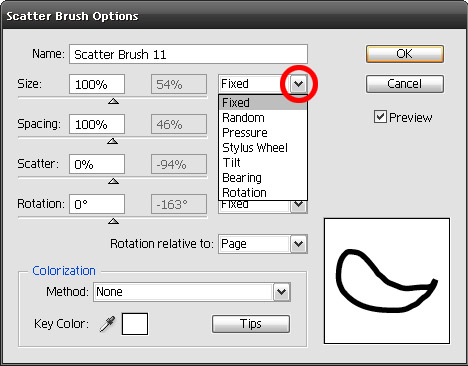Image resolution: width=468 pixels, height=366 pixels.
Task: Expand the Rotation method dropdown arrow
Action: coord(298,206)
